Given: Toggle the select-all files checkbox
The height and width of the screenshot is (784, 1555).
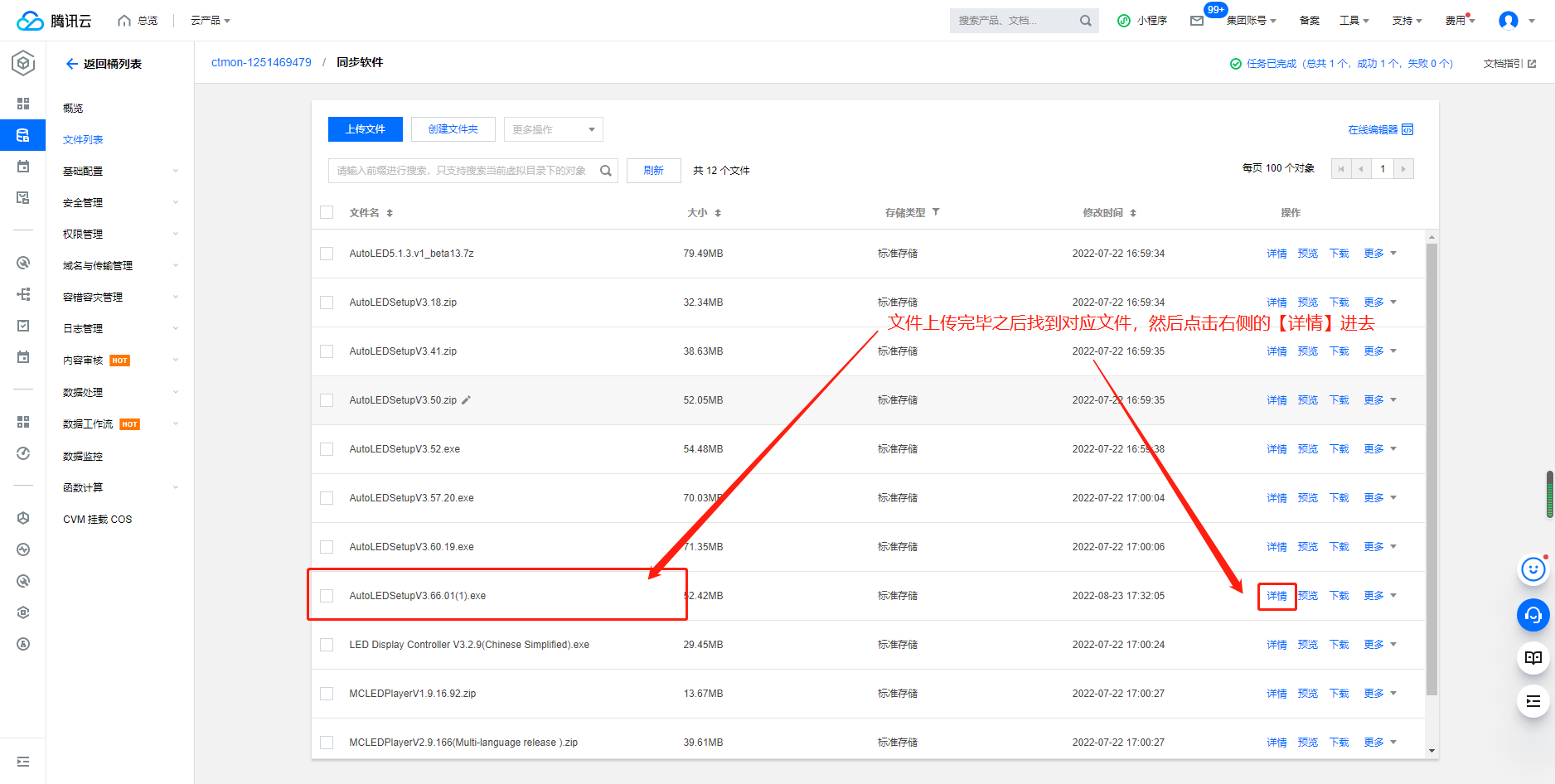Looking at the screenshot, I should [327, 212].
